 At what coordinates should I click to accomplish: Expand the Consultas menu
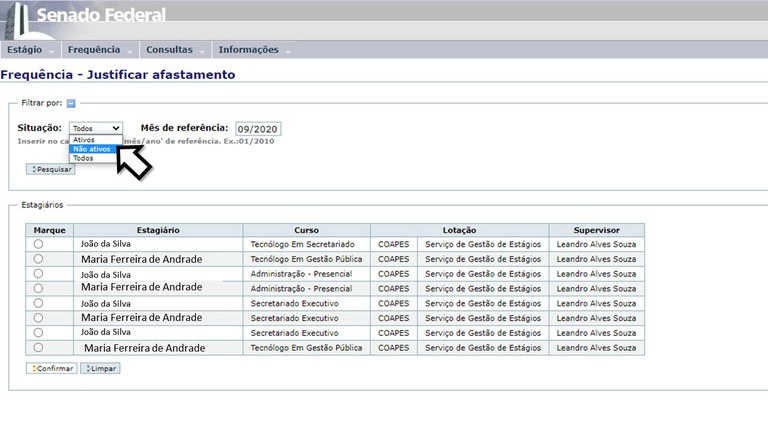tap(175, 50)
